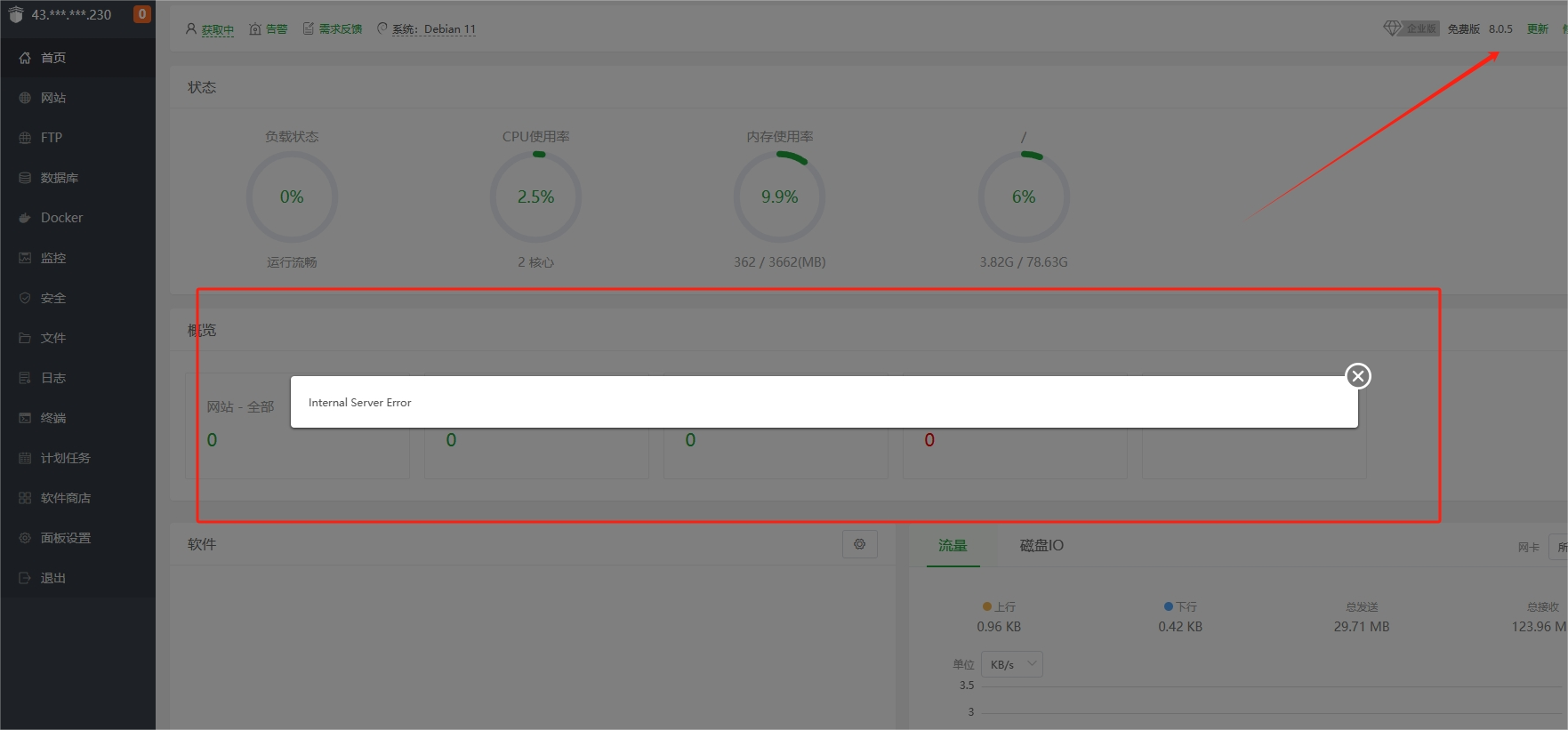Open the 安全 shield icon
Screen dimensions: 1568x730
(x=25, y=298)
